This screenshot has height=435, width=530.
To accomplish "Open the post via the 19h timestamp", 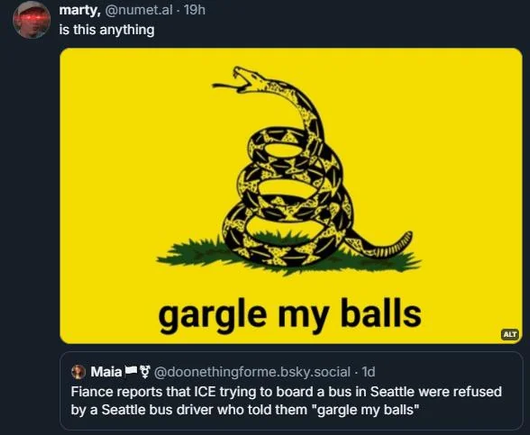I will pyautogui.click(x=195, y=10).
